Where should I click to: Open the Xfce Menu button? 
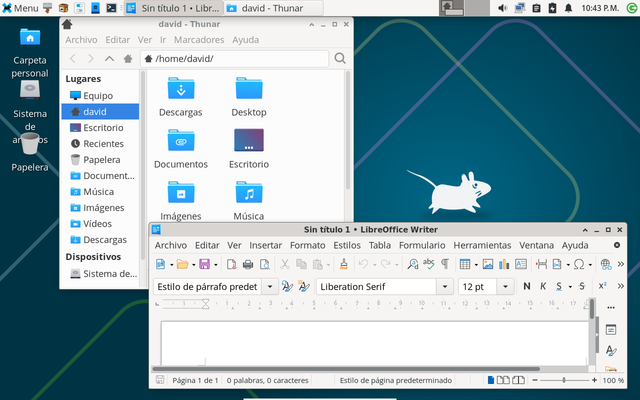tap(20, 8)
